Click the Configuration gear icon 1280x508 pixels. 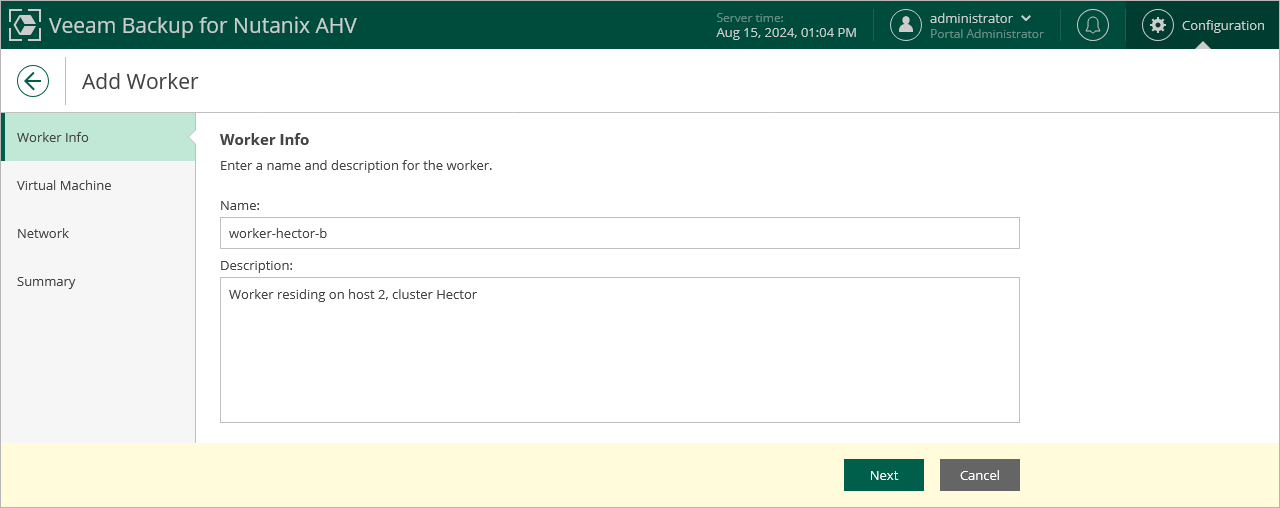point(1158,25)
